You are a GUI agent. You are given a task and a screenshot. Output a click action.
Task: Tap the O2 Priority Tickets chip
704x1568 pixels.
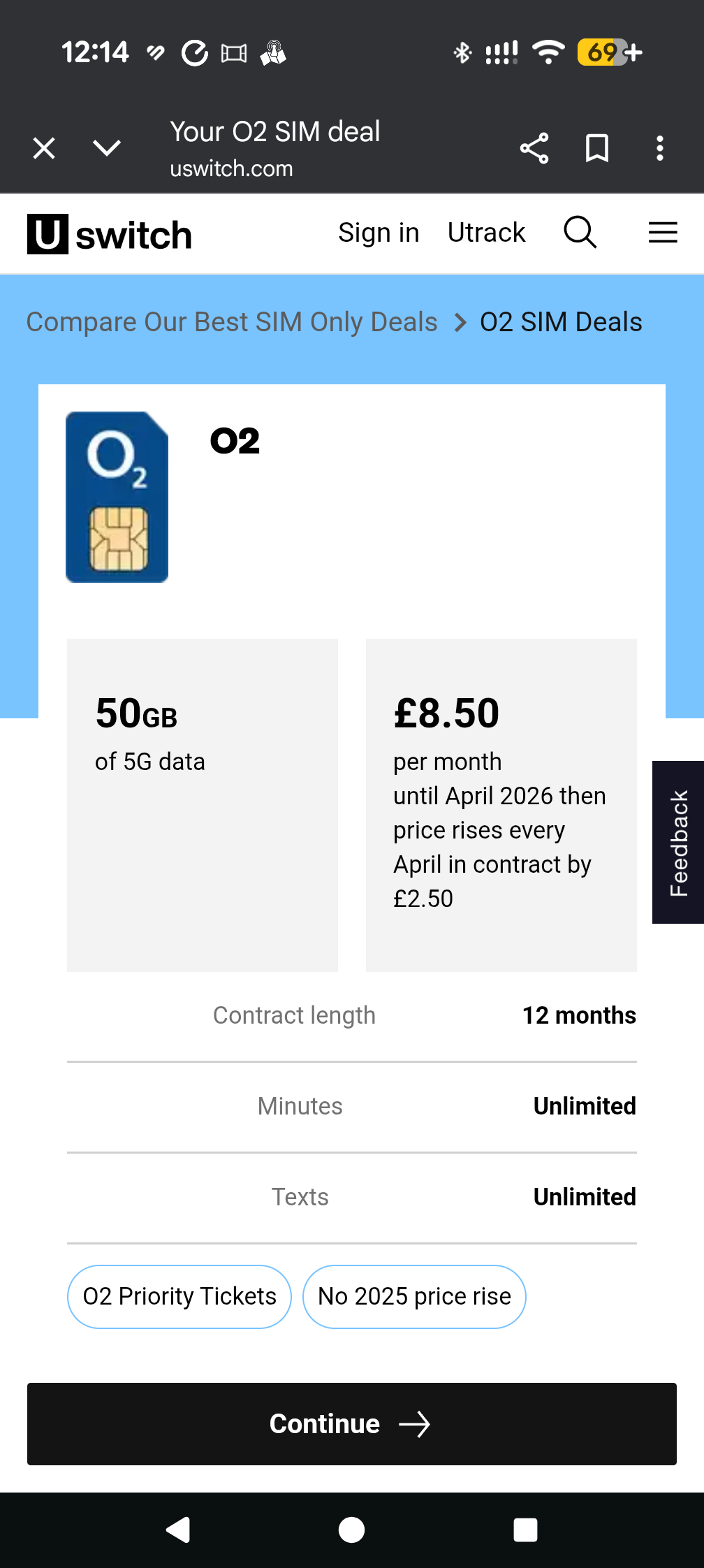(179, 1296)
